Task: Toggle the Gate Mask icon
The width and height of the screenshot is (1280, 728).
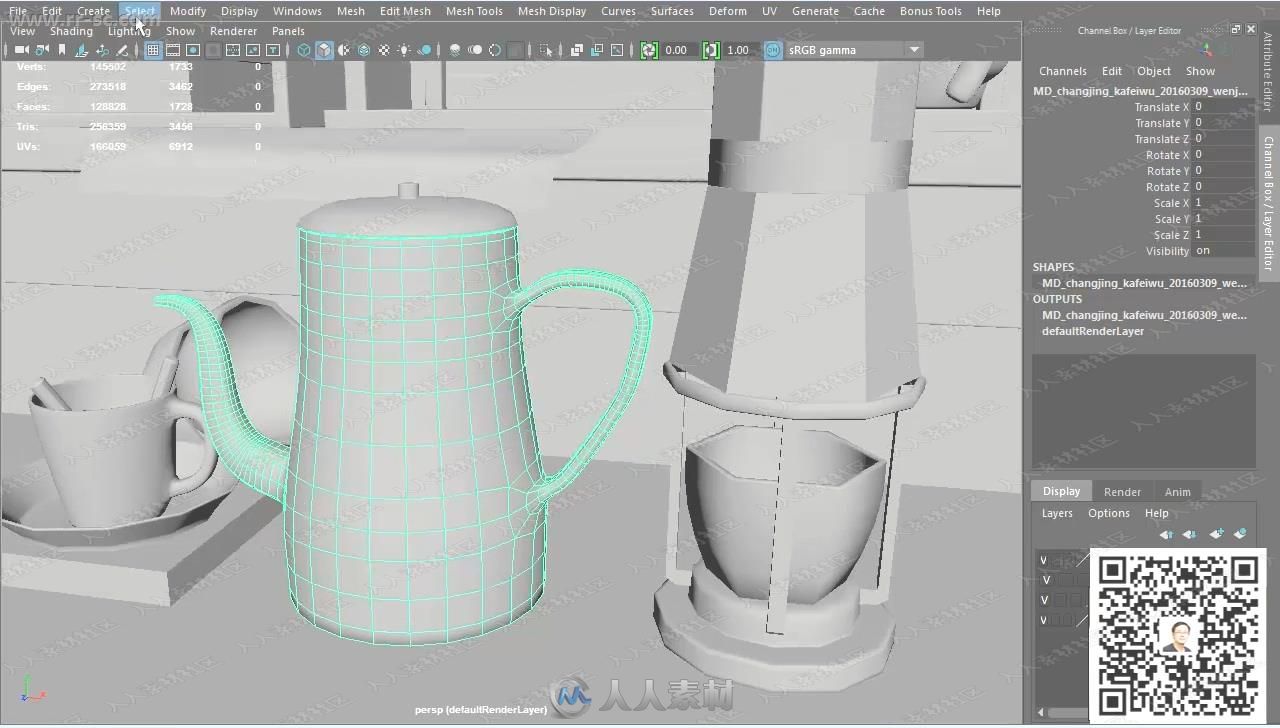Action: [x=213, y=50]
